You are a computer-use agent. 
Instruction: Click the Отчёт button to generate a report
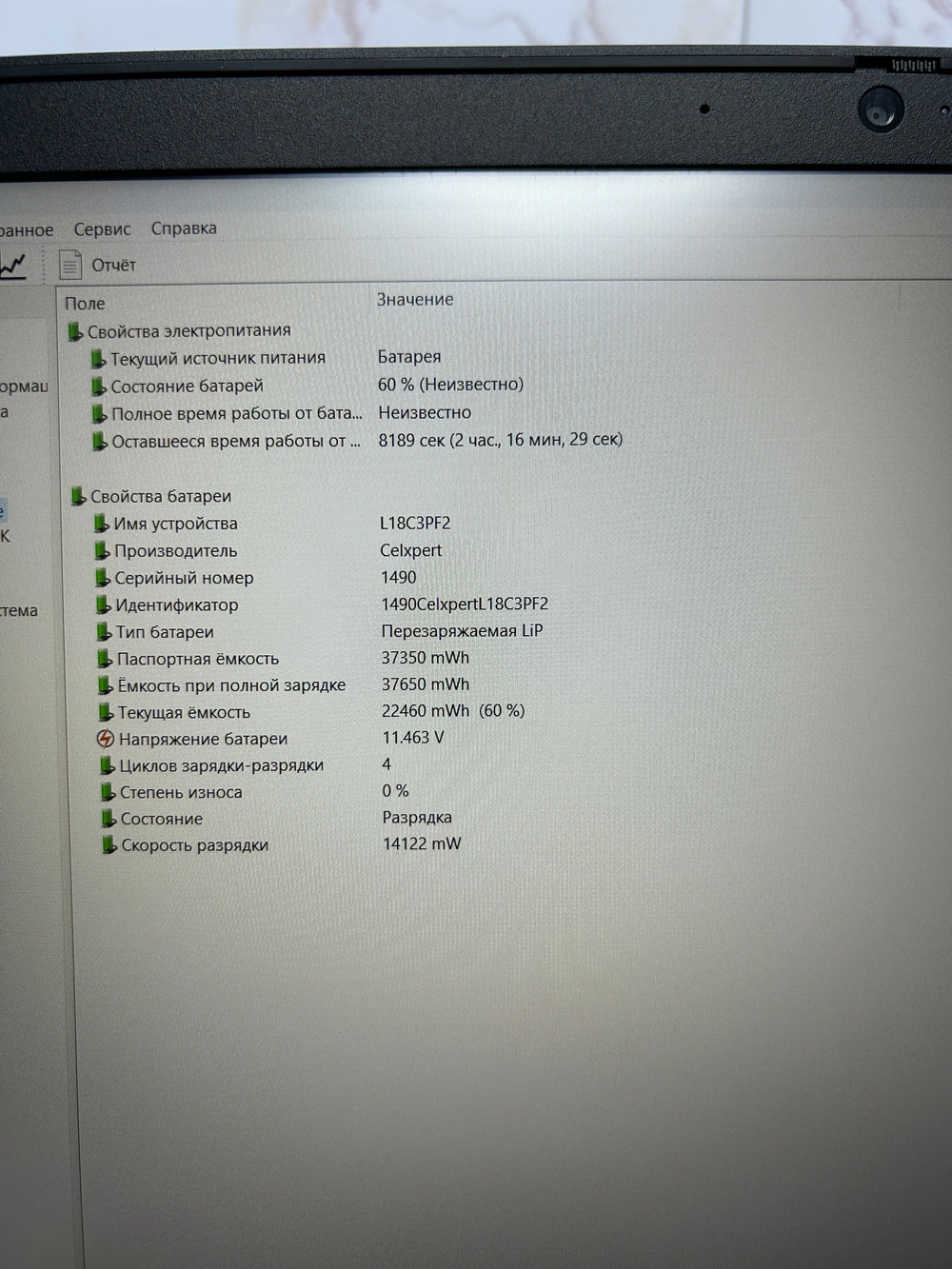click(98, 263)
